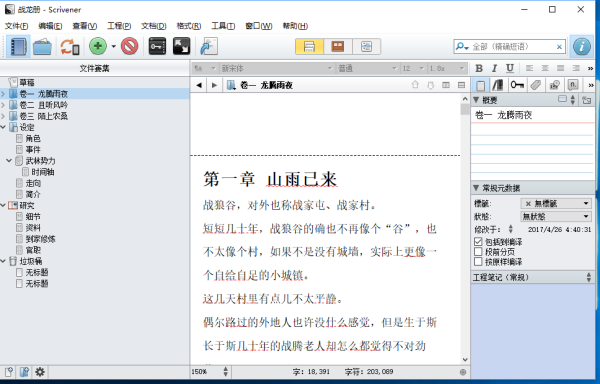
Task: Open the font size dropdown showing 12
Action: (x=413, y=68)
